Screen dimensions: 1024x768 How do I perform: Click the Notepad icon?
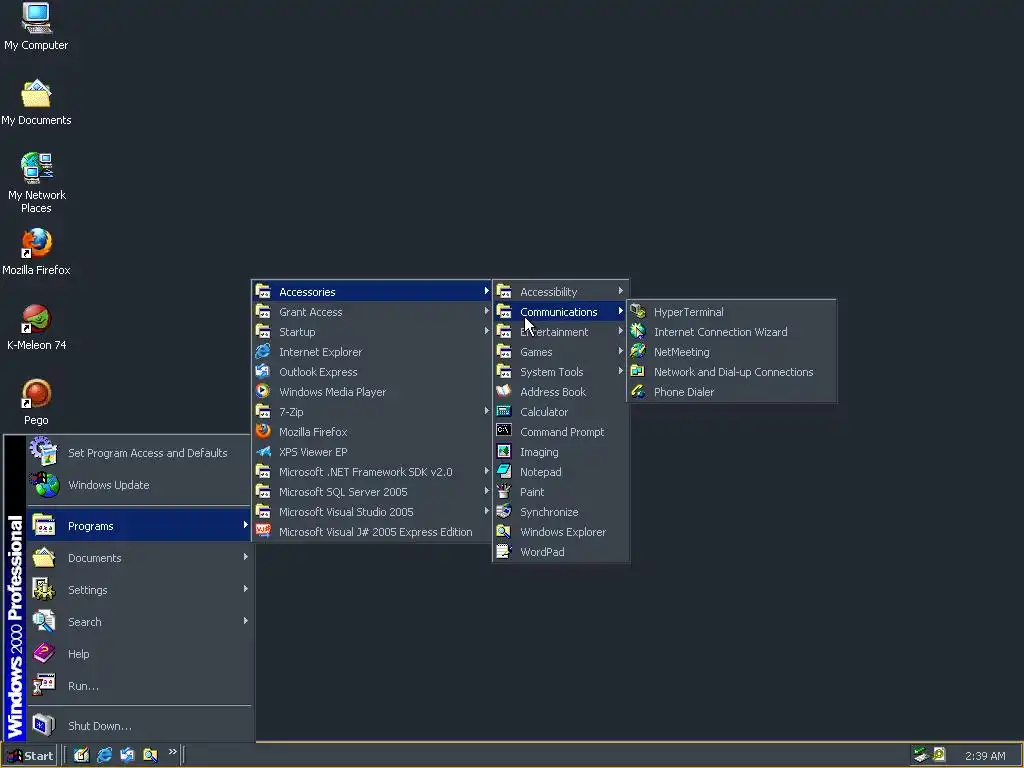[504, 472]
